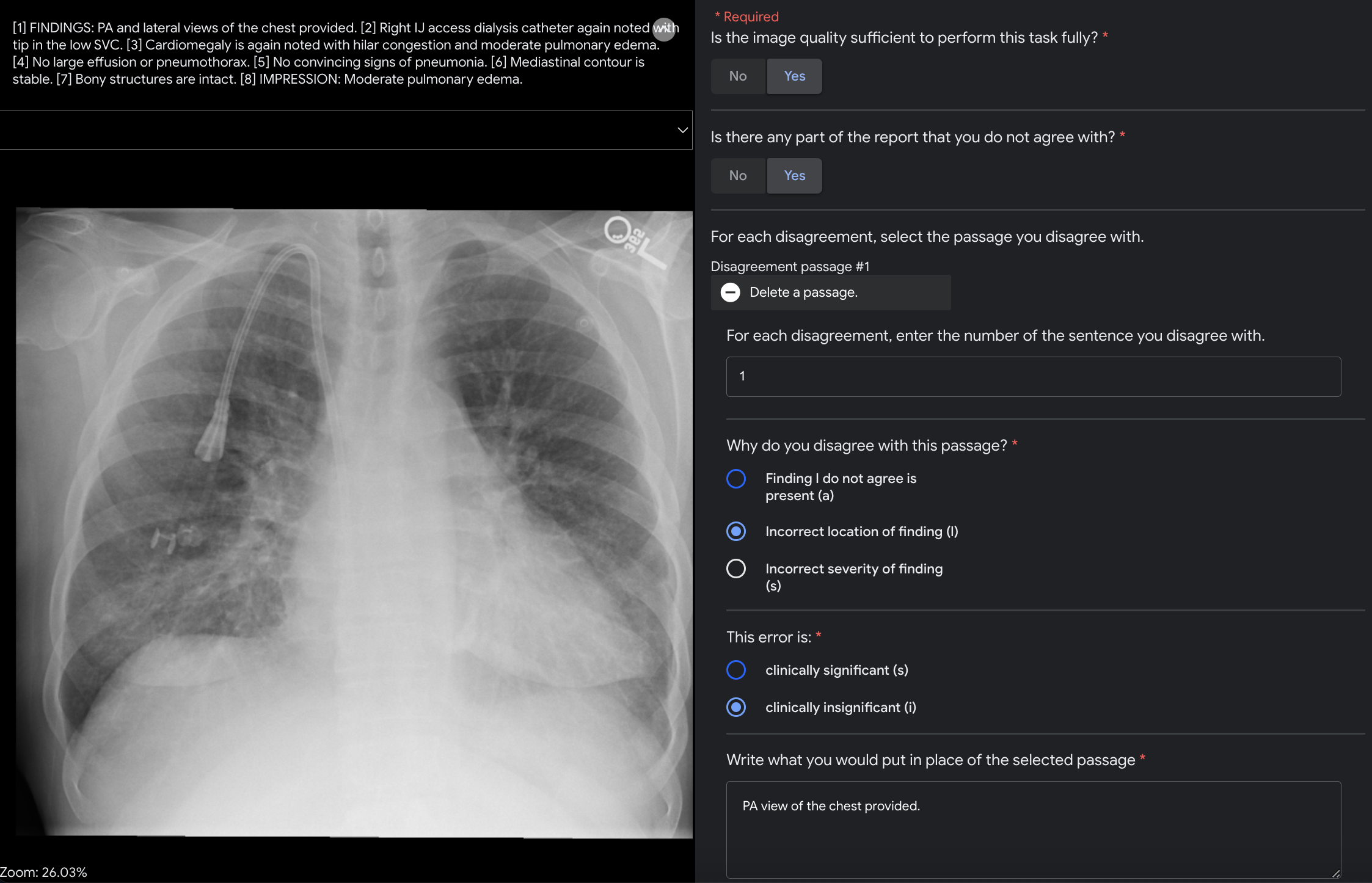Click the minus icon beside Delete a passage
This screenshot has width=1372, height=883.
click(x=730, y=293)
